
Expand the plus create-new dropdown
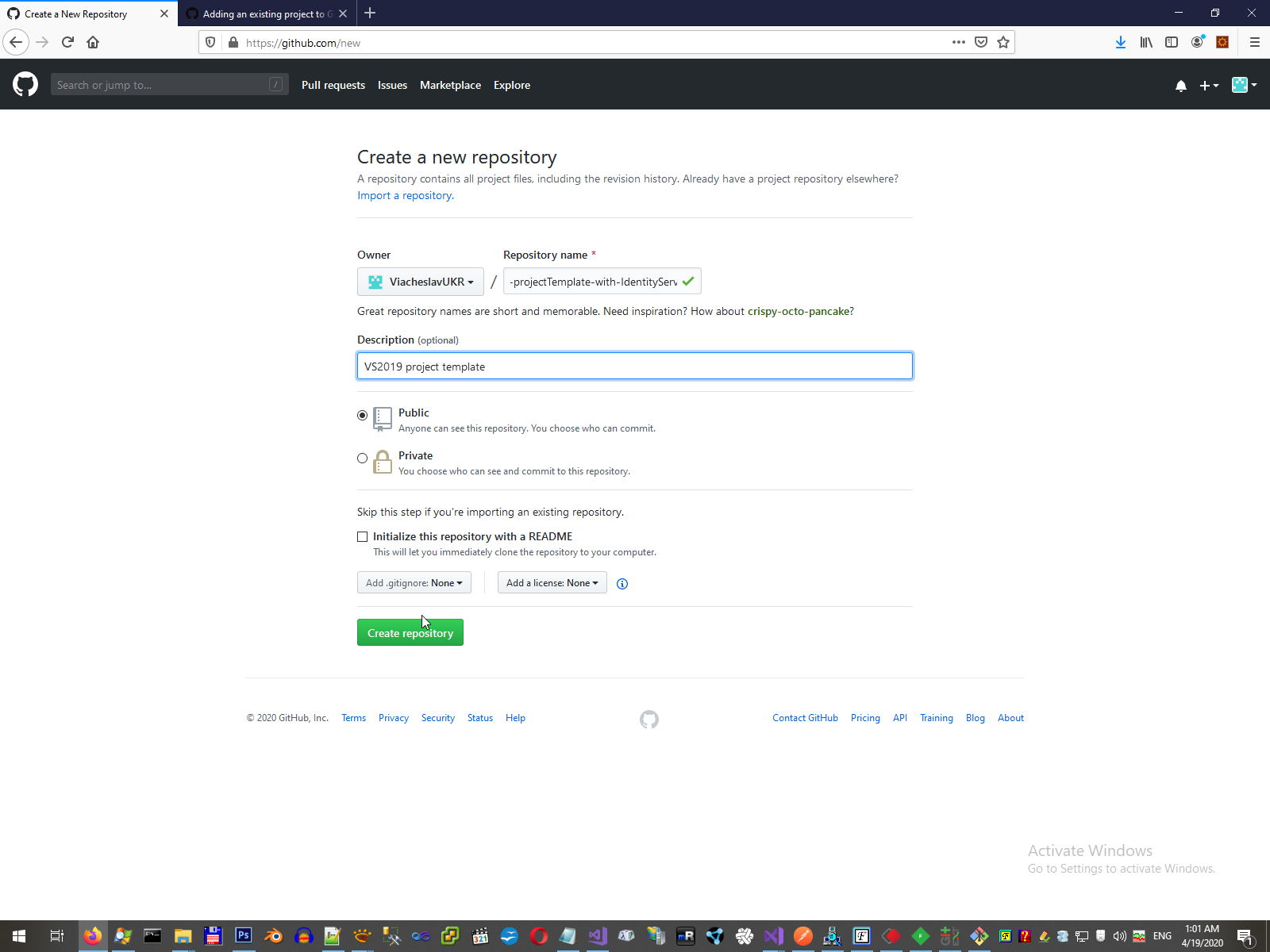pos(1209,86)
